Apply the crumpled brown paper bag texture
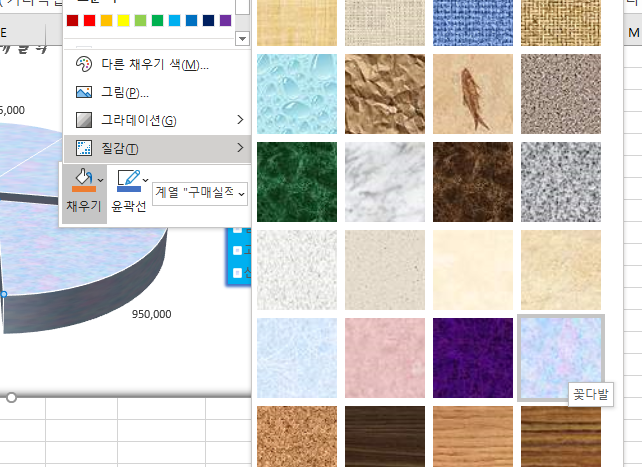The width and height of the screenshot is (642, 467). (385, 93)
